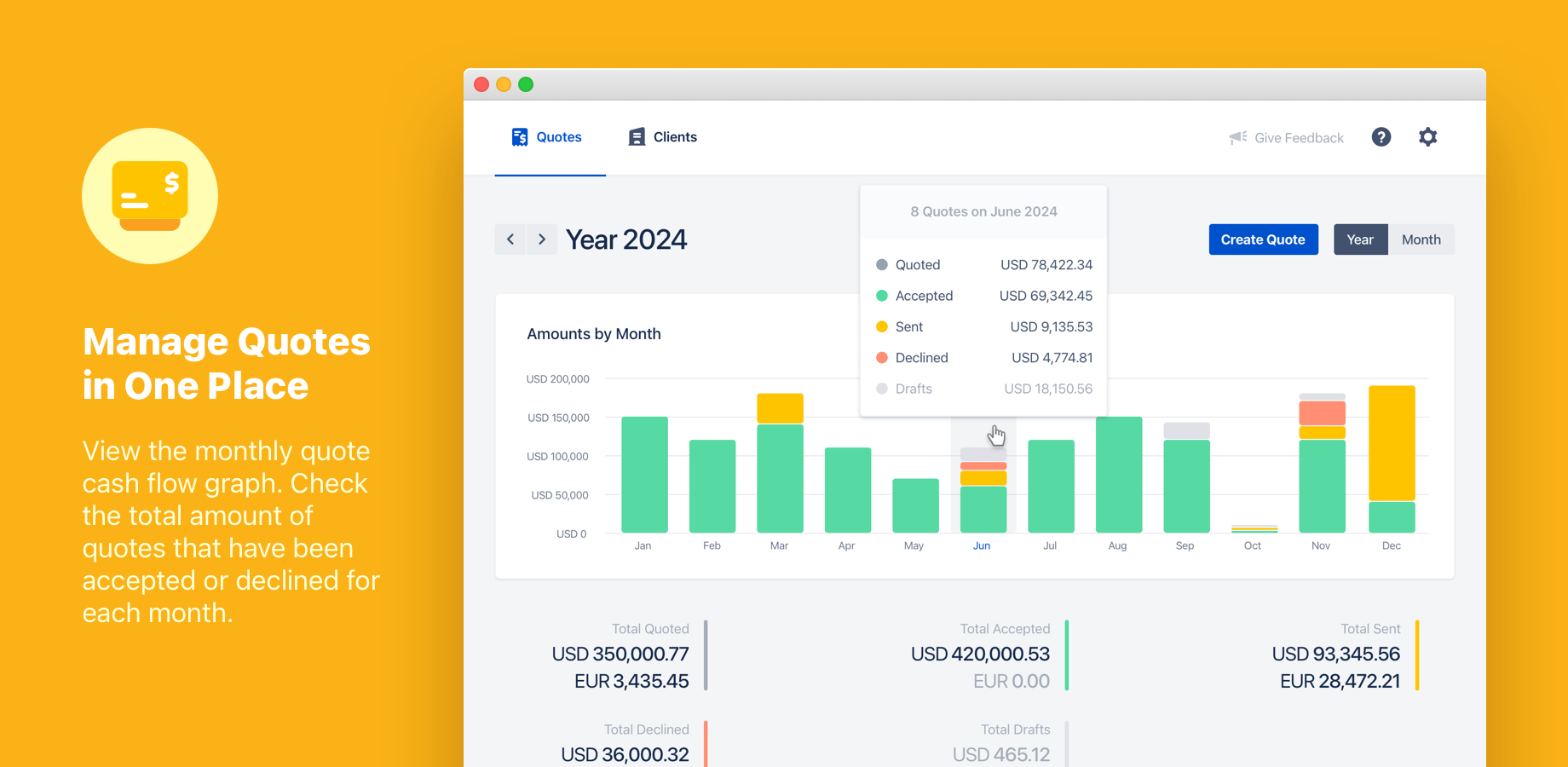1568x767 pixels.
Task: Click the 'USD 4,774.81' Declined value
Action: click(1052, 358)
